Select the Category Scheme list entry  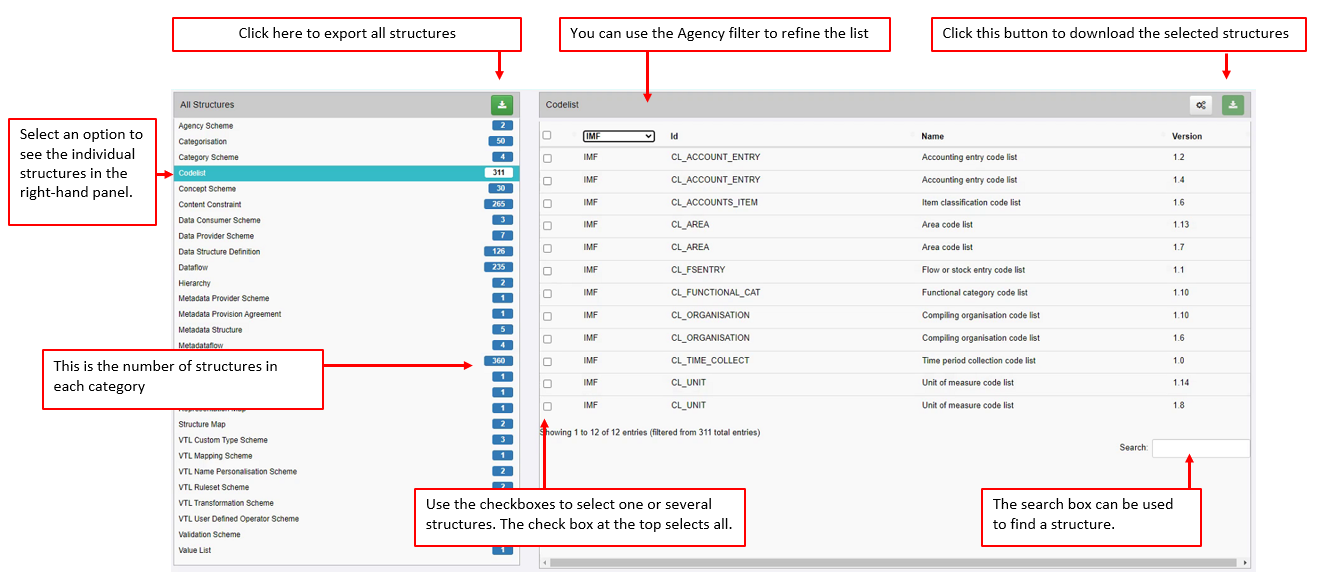208,157
